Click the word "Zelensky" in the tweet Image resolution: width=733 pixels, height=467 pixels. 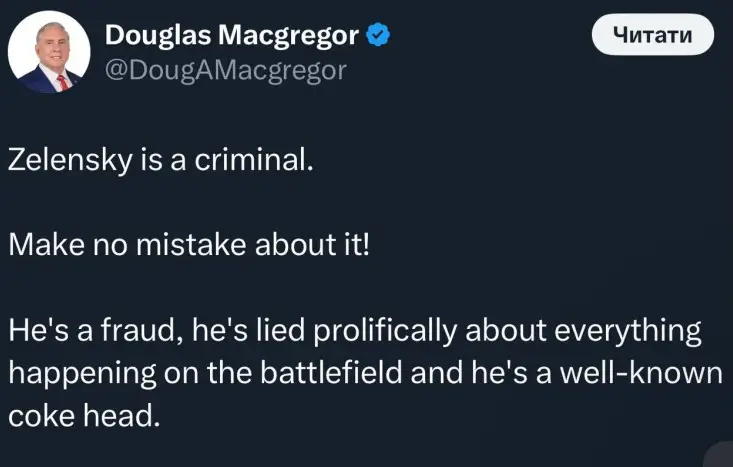point(64,162)
